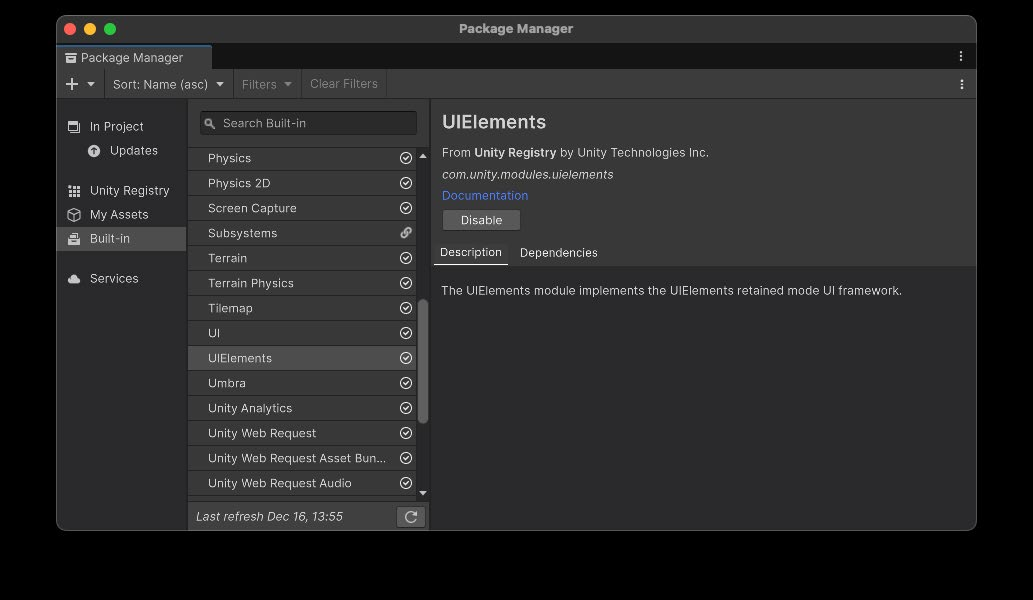
Task: Click the In Project window icon
Action: (74, 126)
